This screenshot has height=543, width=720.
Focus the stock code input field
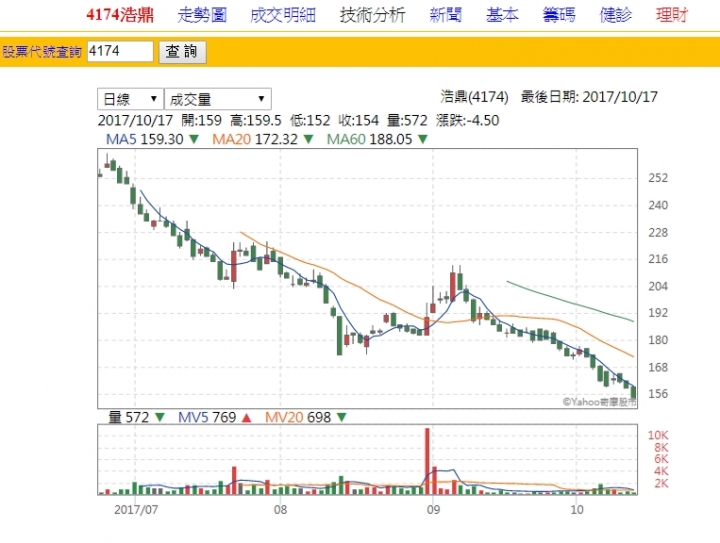pos(120,51)
